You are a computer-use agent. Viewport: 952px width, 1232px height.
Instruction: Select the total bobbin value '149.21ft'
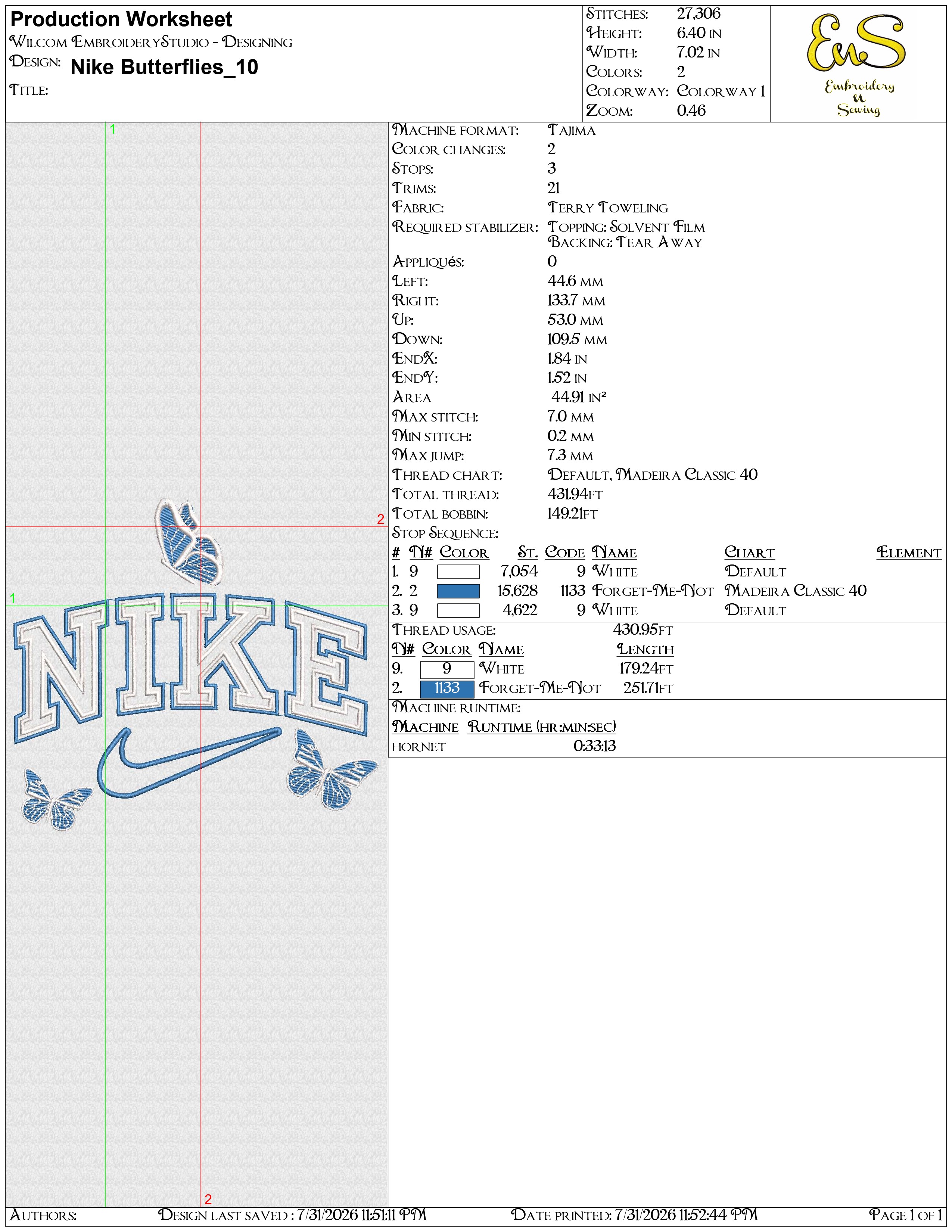[x=572, y=513]
